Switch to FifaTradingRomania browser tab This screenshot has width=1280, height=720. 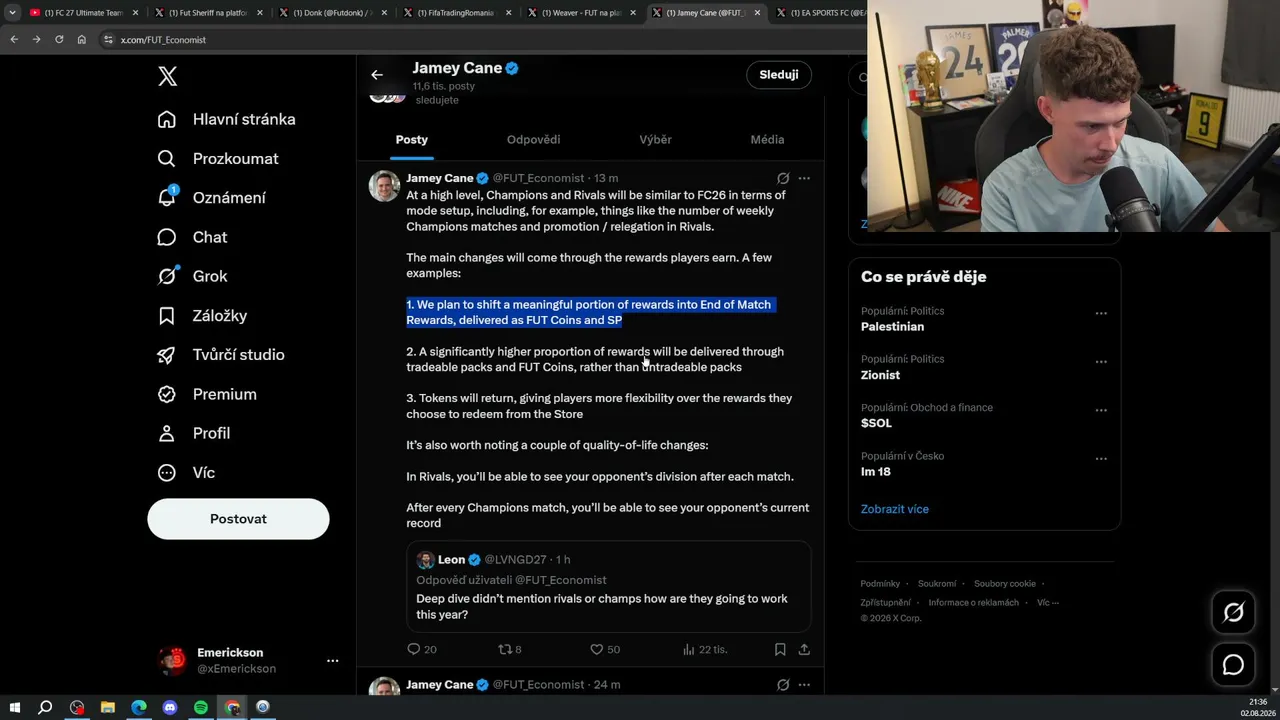[458, 13]
